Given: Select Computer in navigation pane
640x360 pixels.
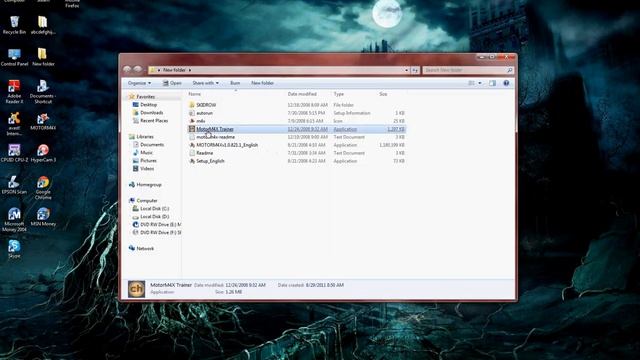Looking at the screenshot, I should 147,200.
